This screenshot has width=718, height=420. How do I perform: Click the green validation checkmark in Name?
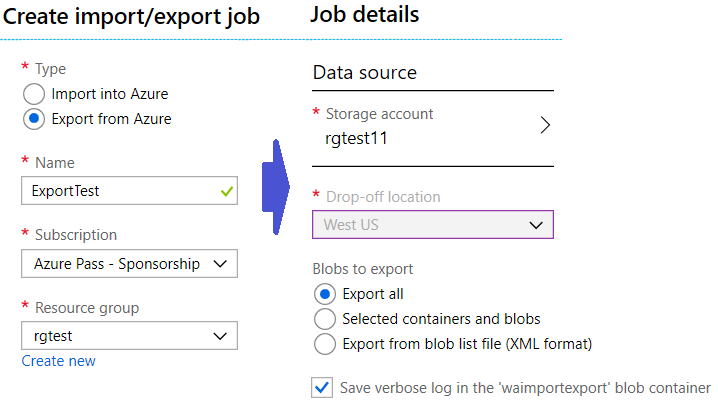(x=227, y=191)
